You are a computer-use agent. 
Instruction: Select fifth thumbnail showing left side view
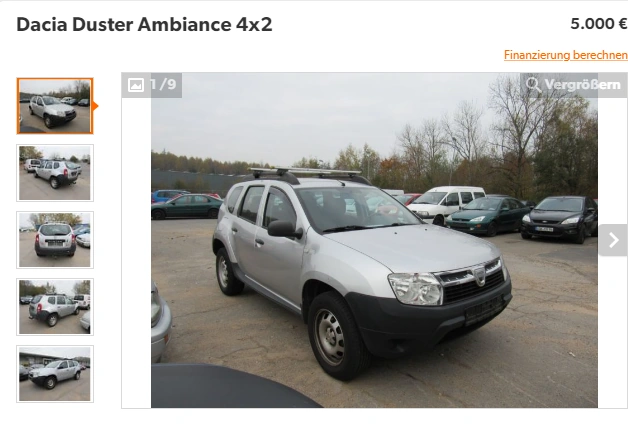(55, 374)
